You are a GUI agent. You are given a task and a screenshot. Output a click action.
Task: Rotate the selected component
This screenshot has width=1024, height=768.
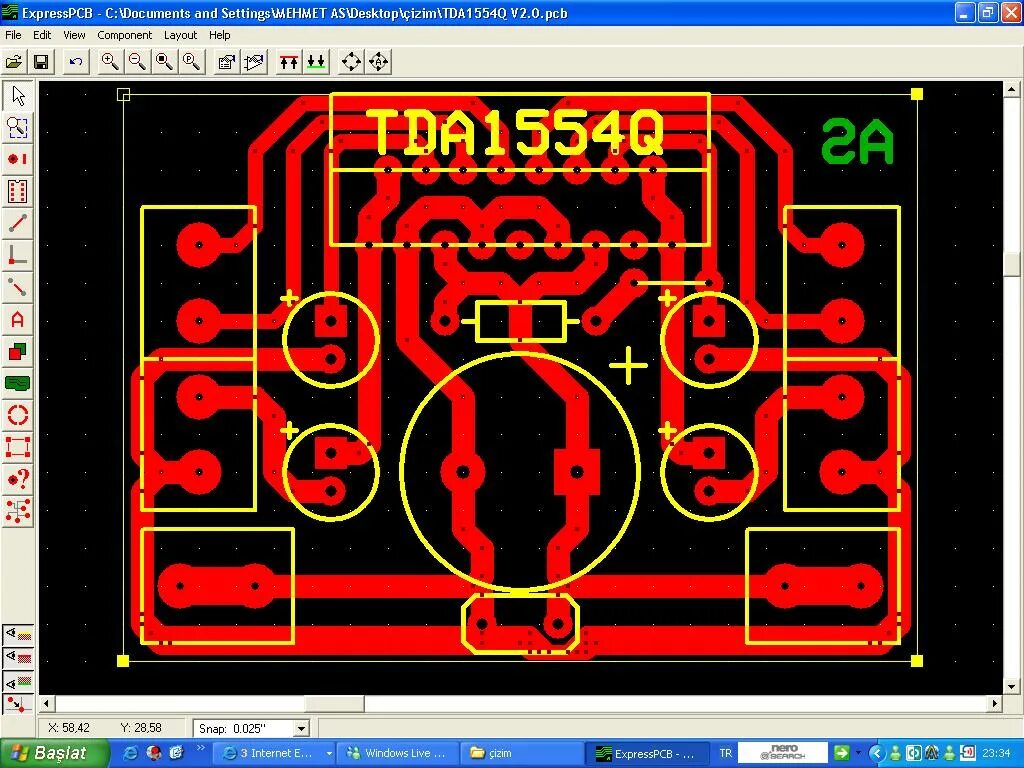click(351, 62)
